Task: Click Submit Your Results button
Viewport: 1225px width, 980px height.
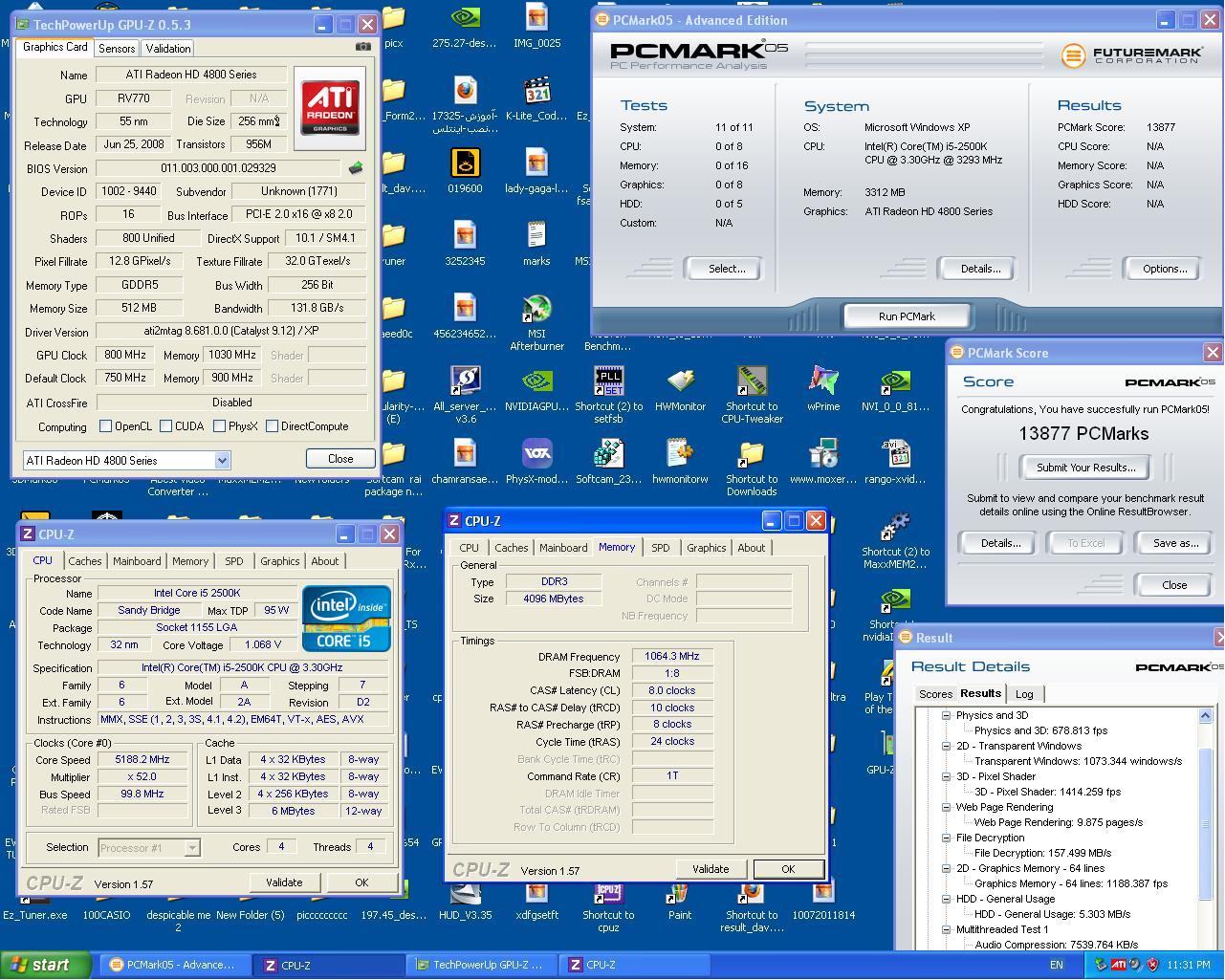Action: 1085,468
